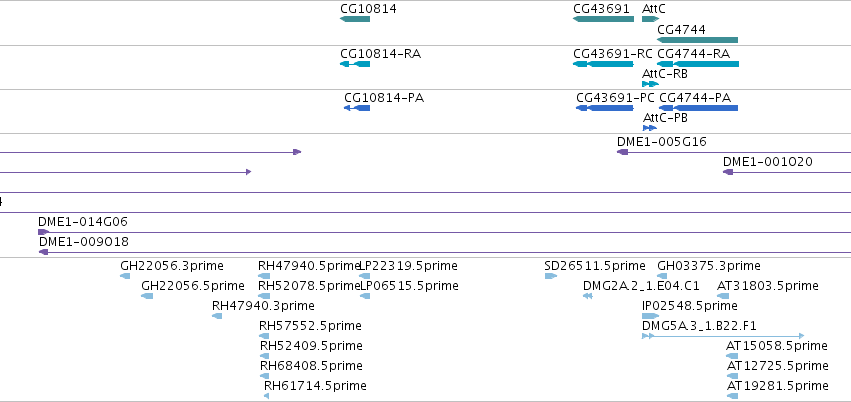Select the CG4744-PA protein feature
Image resolution: width=851 pixels, height=402 pixels.
pyautogui.click(x=698, y=108)
